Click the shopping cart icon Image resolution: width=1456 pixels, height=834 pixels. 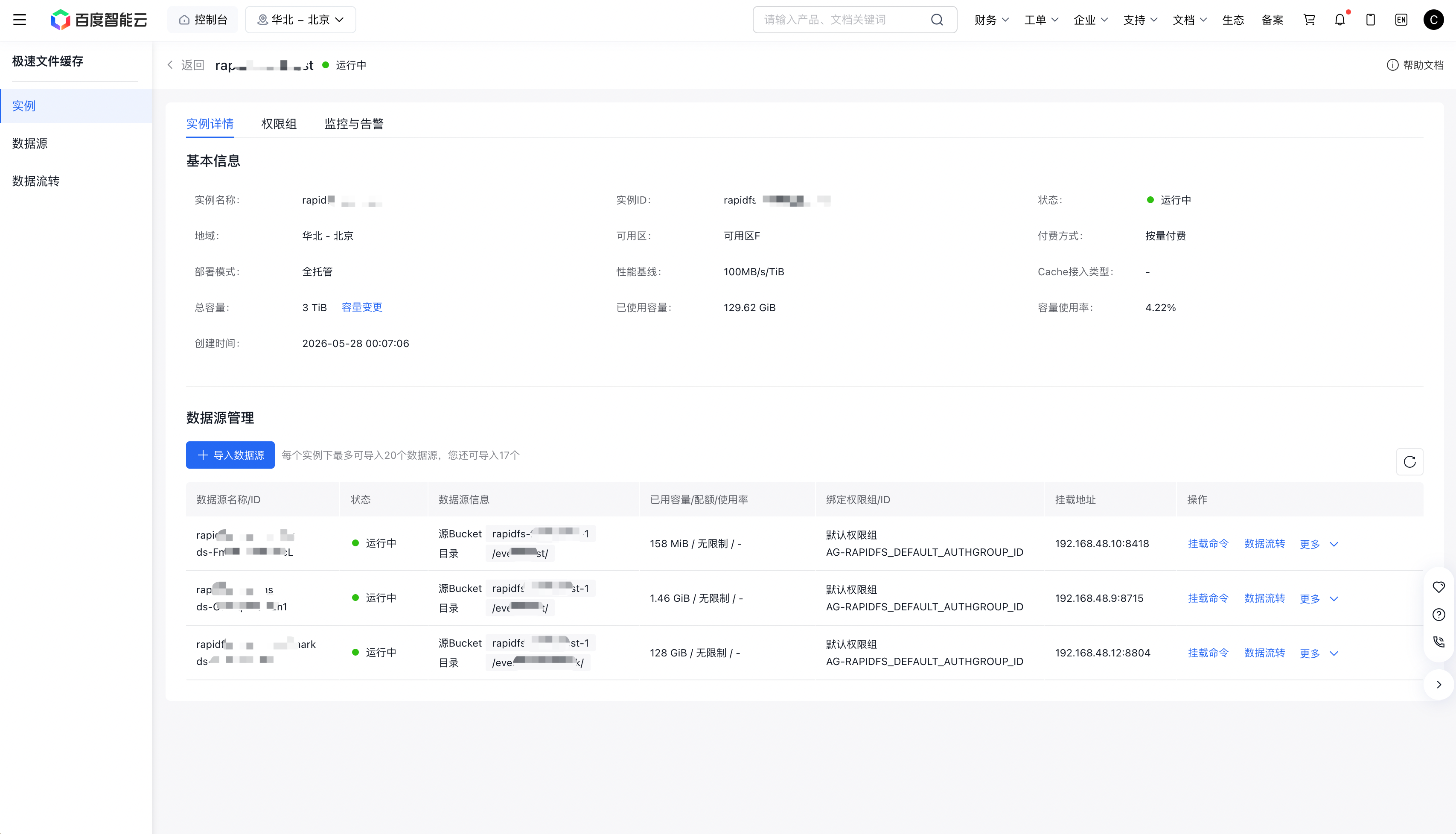(x=1309, y=20)
